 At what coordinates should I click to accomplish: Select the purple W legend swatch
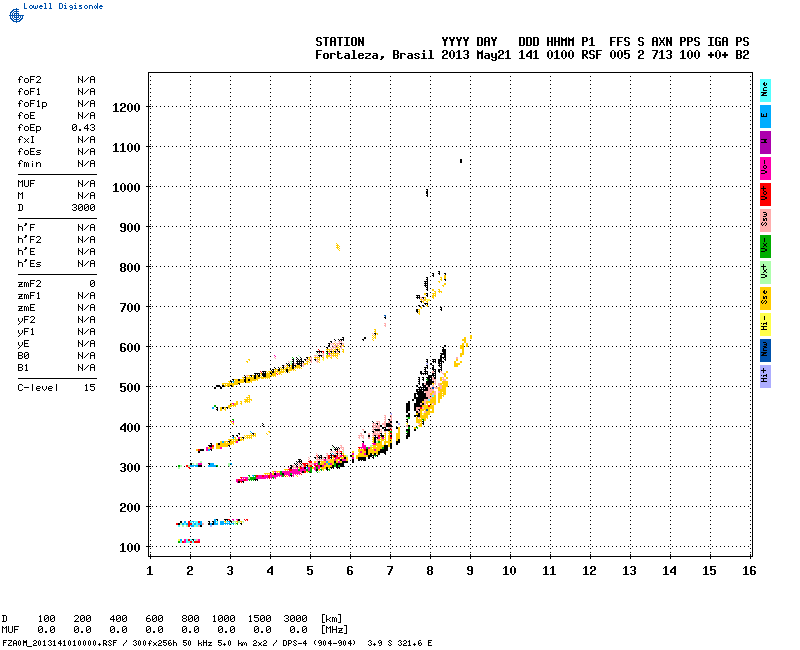click(765, 142)
